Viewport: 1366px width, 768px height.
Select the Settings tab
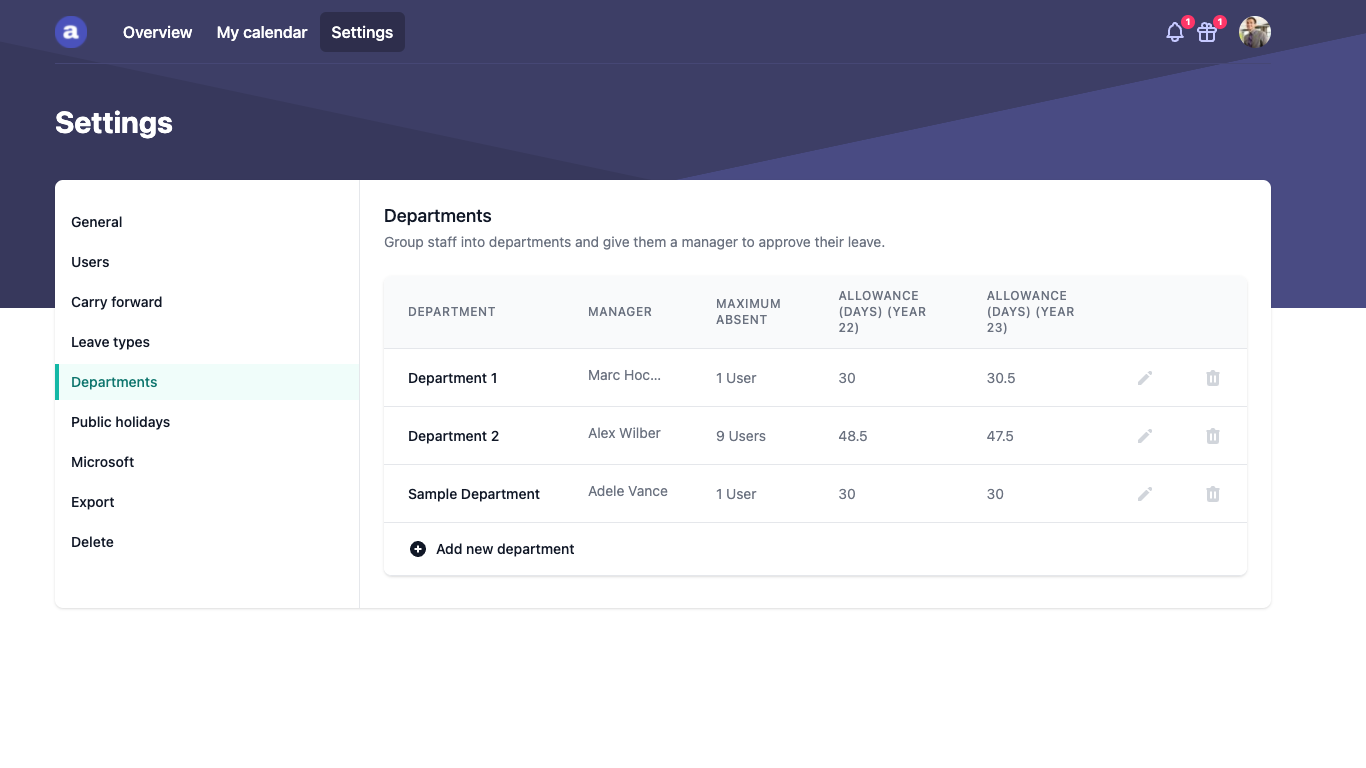pyautogui.click(x=362, y=32)
